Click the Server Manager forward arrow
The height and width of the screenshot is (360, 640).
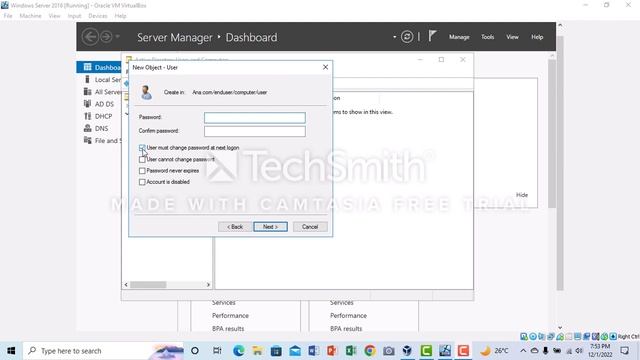[x=106, y=37]
